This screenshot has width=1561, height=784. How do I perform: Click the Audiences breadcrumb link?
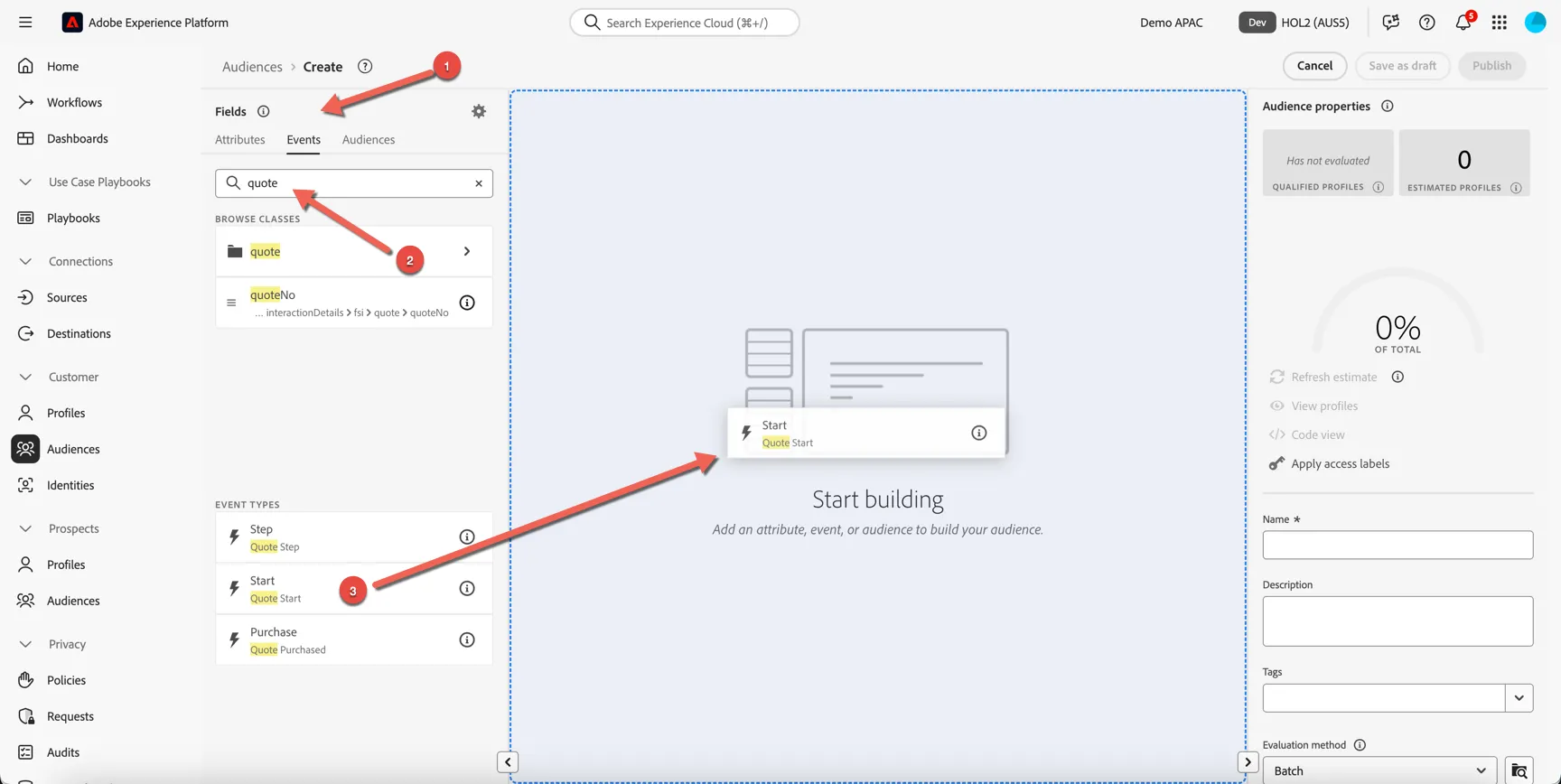coord(252,67)
